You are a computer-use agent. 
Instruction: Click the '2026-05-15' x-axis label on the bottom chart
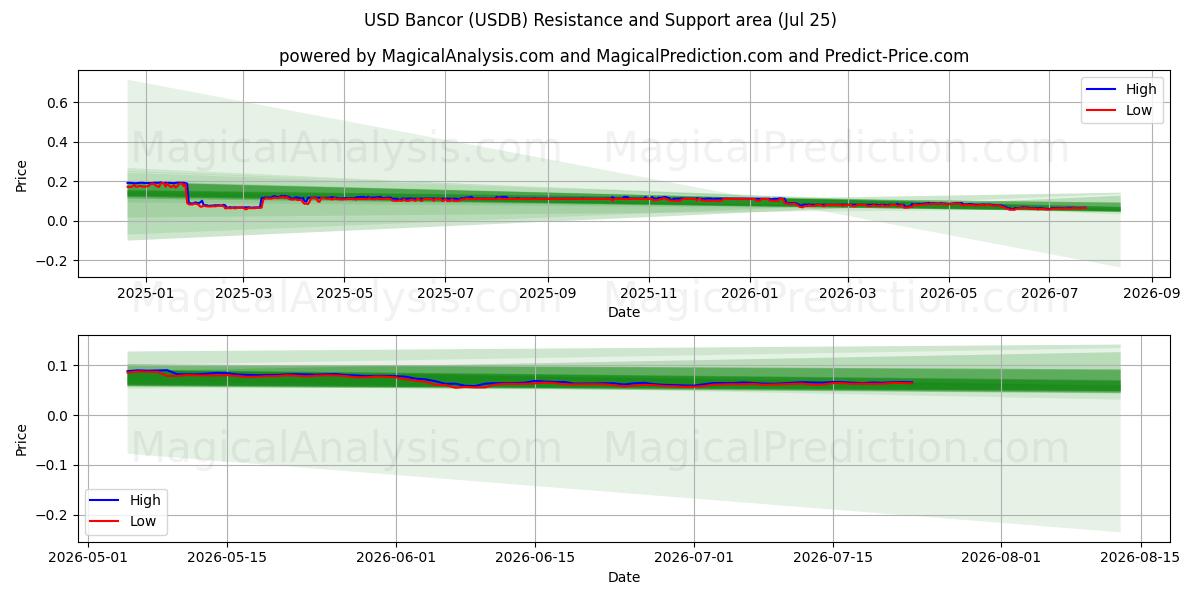226,560
